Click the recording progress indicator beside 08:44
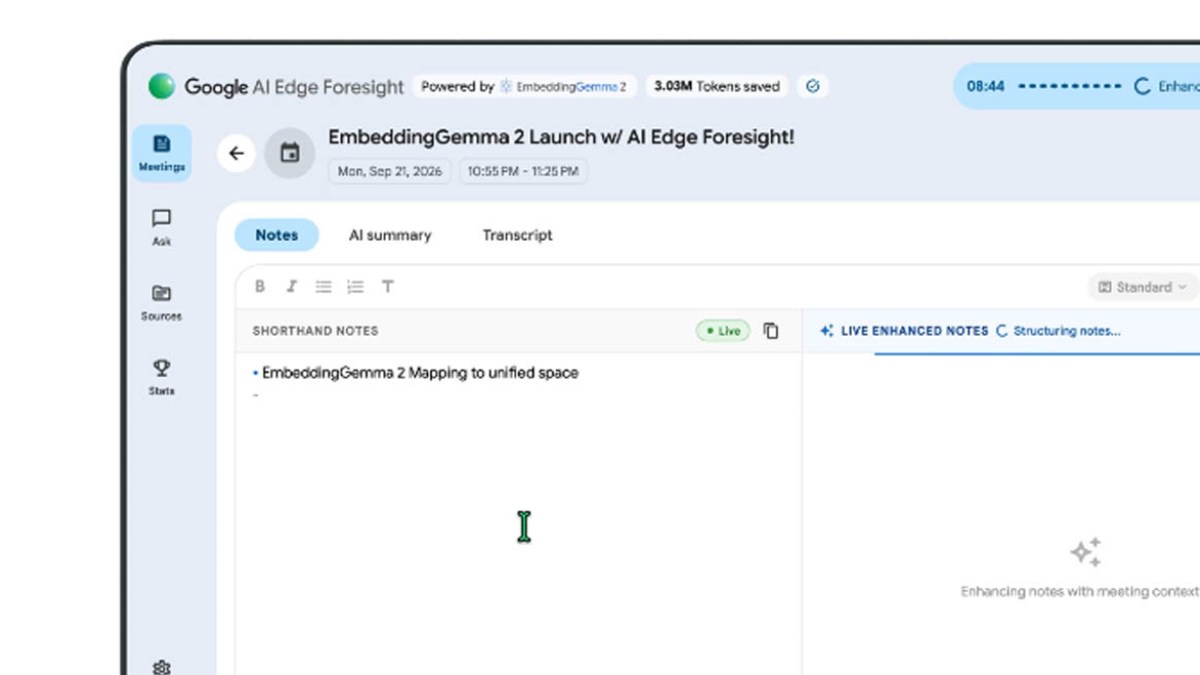This screenshot has width=1200, height=675. [x=1069, y=87]
